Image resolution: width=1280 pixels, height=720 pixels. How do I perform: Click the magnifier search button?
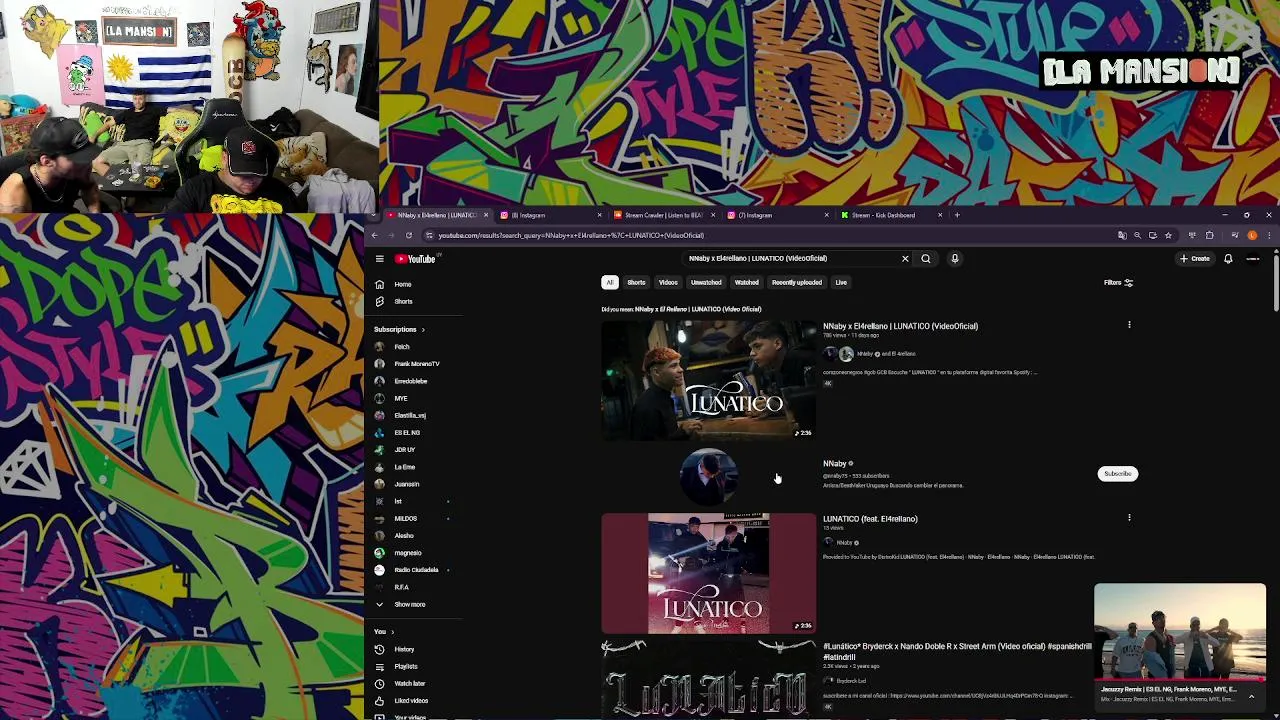(926, 259)
